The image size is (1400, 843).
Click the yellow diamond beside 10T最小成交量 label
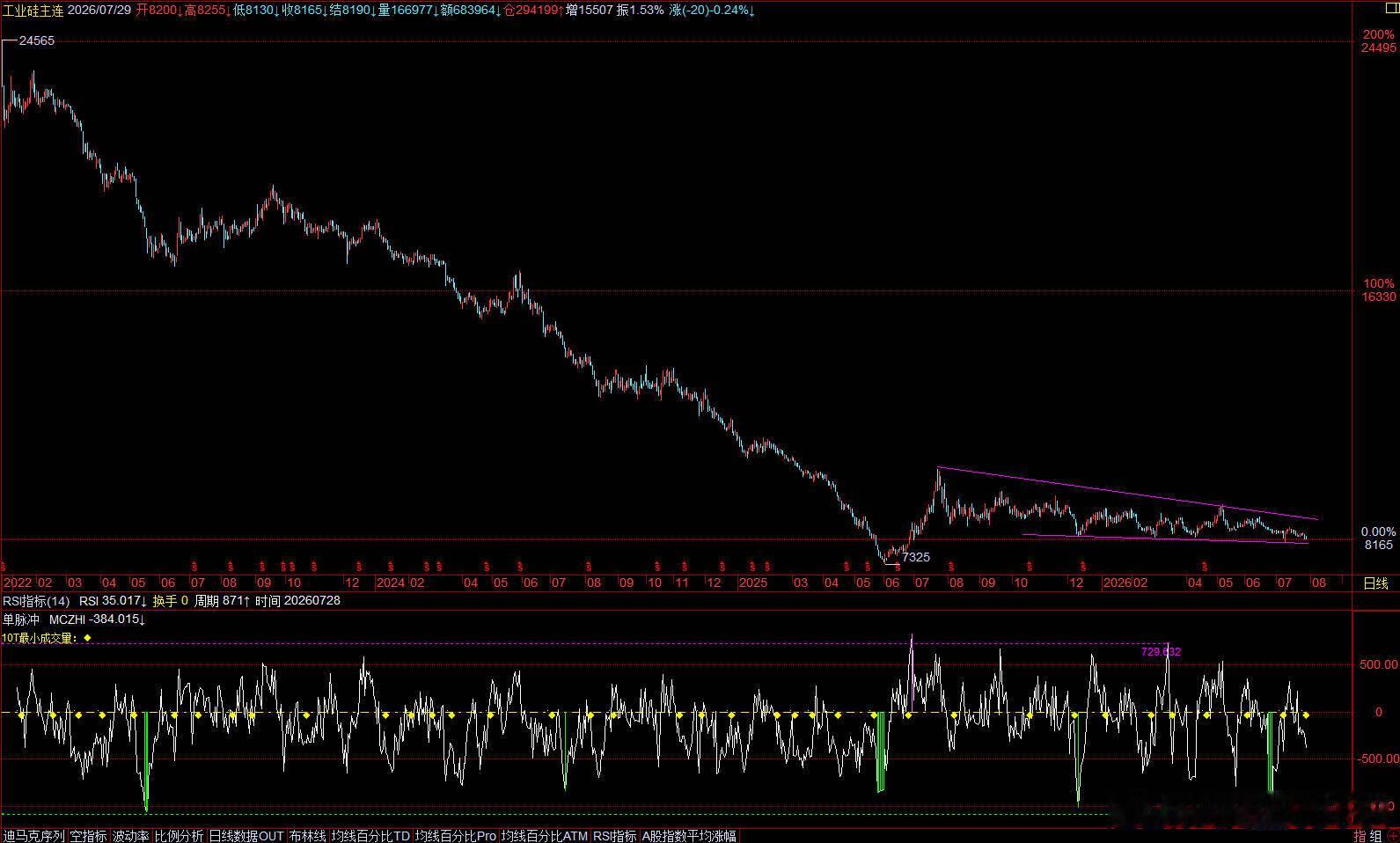87,638
